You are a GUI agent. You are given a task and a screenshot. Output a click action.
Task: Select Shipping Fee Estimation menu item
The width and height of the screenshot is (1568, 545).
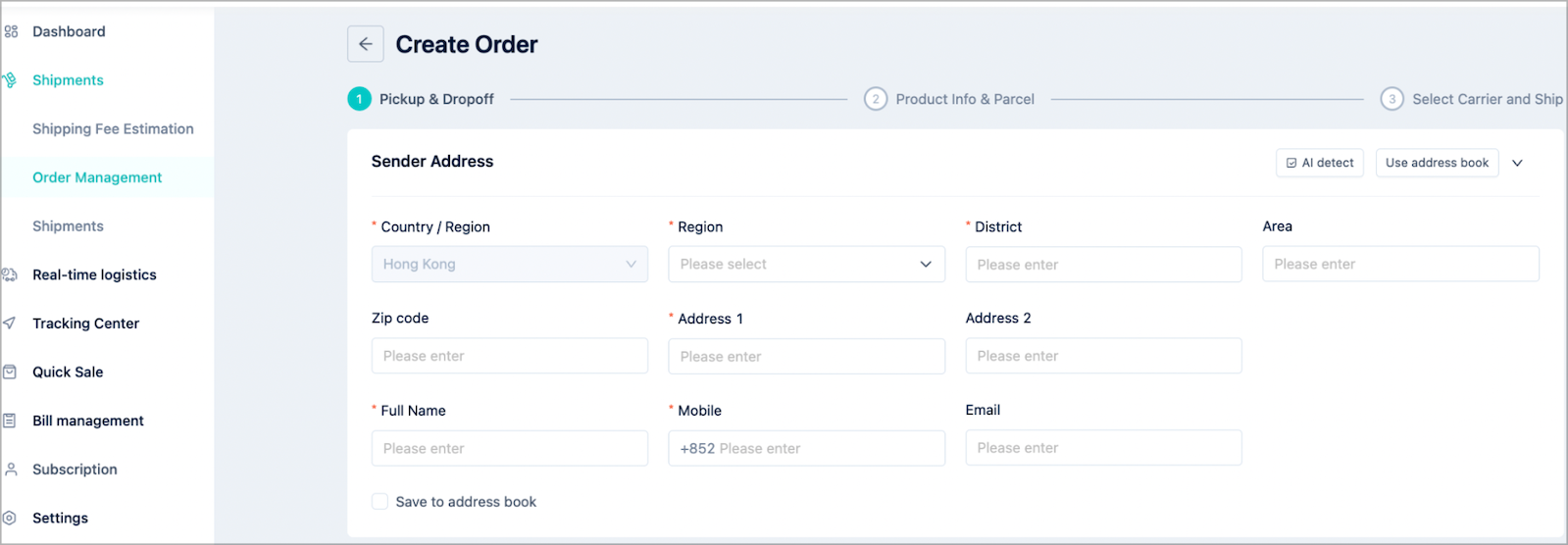tap(113, 128)
